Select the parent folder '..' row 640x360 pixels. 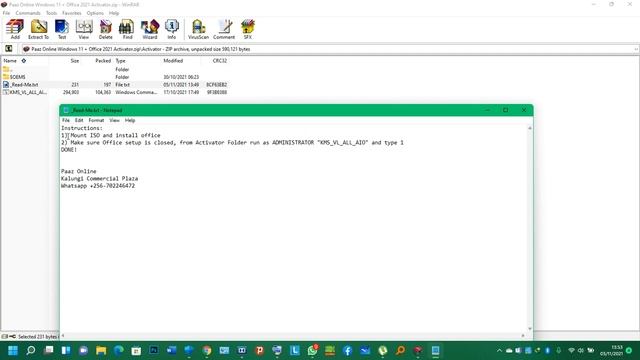114,69
